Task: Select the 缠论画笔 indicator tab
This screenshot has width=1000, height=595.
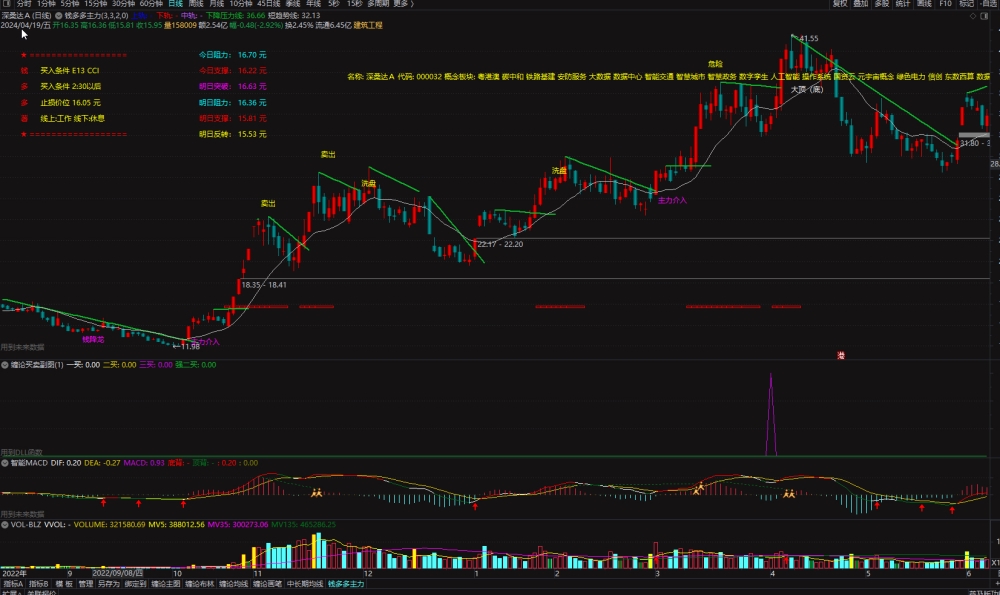Action: coord(267,584)
